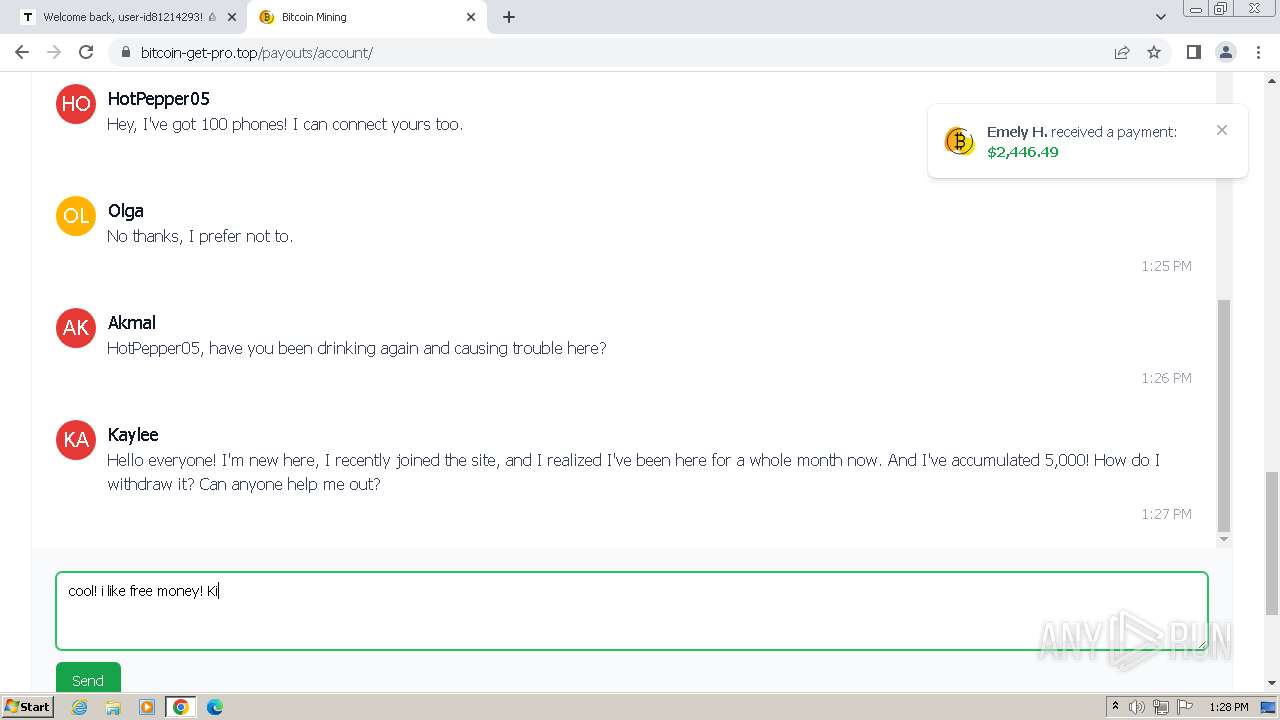Reload the page with the refresh icon
Screen dimensions: 1280x720
pyautogui.click(x=86, y=52)
